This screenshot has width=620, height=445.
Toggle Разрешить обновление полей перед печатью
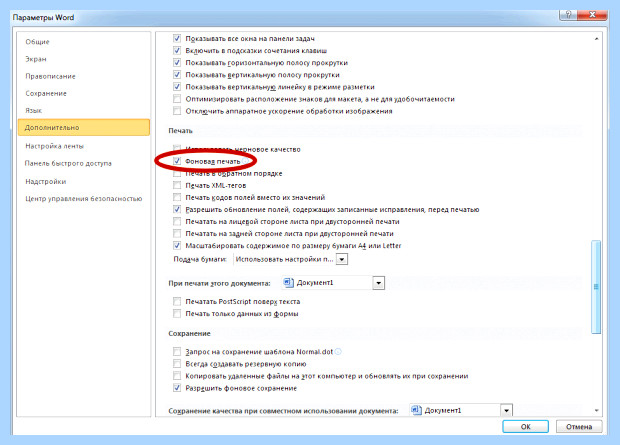[x=177, y=210]
